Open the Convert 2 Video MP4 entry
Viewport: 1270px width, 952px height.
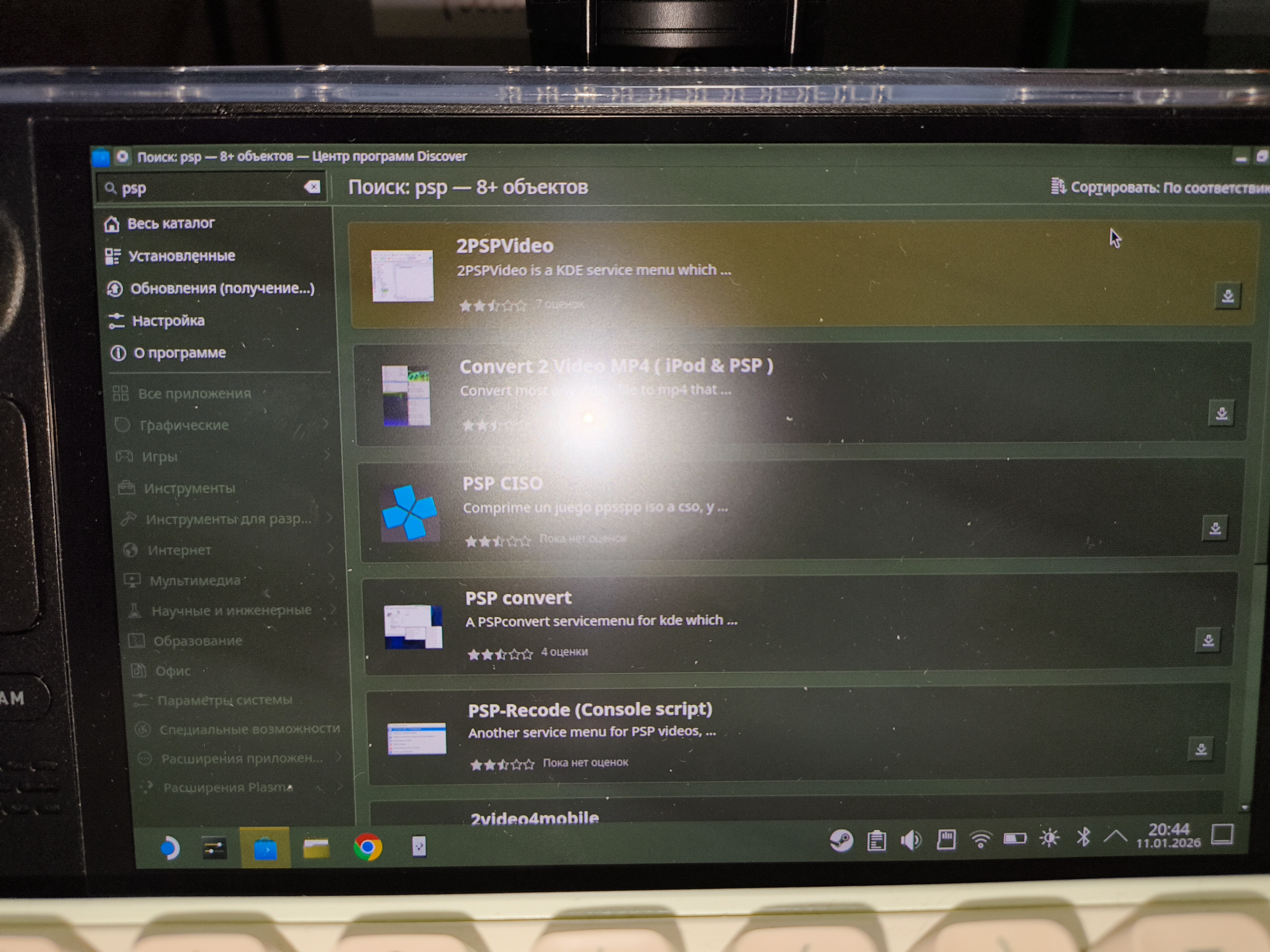616,367
